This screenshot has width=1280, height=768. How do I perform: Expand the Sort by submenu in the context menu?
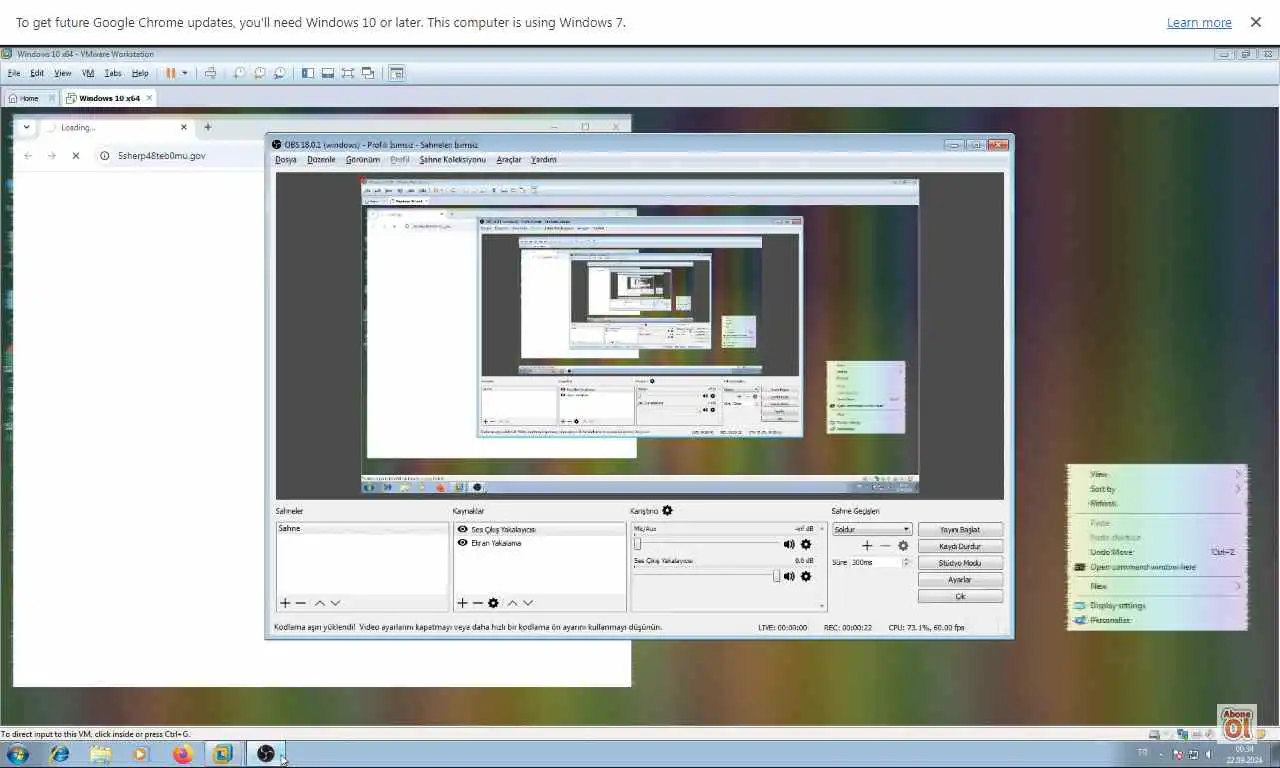[x=1238, y=489]
